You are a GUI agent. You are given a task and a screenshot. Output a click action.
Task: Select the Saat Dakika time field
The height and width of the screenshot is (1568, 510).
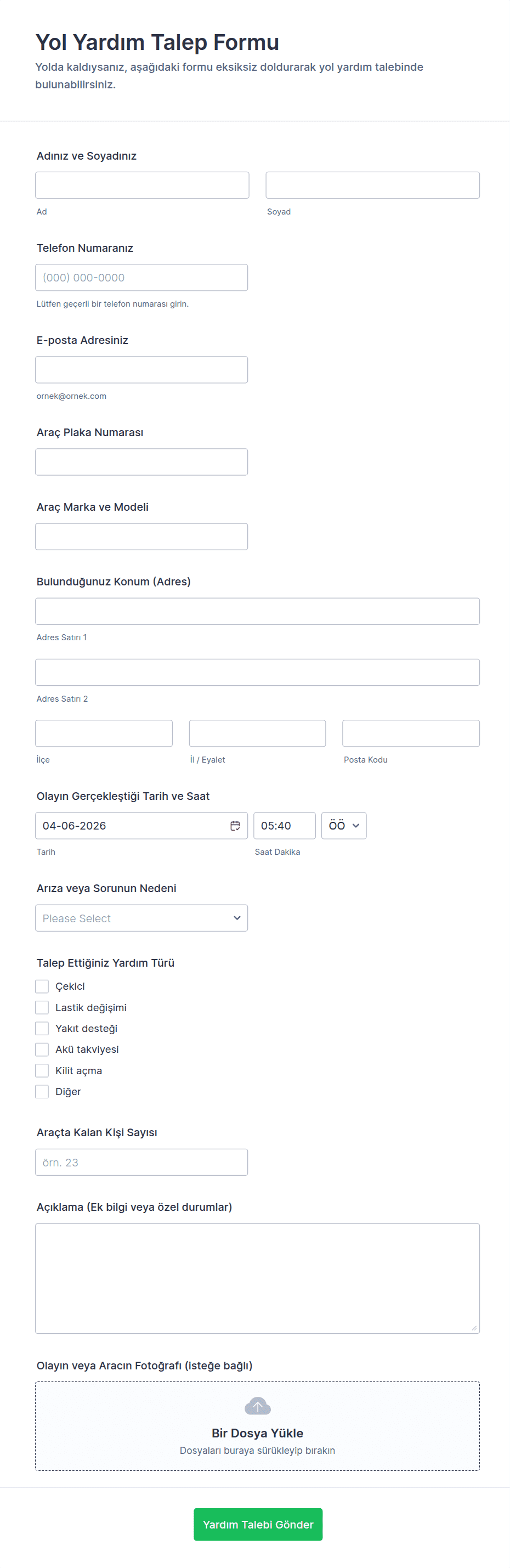point(284,825)
